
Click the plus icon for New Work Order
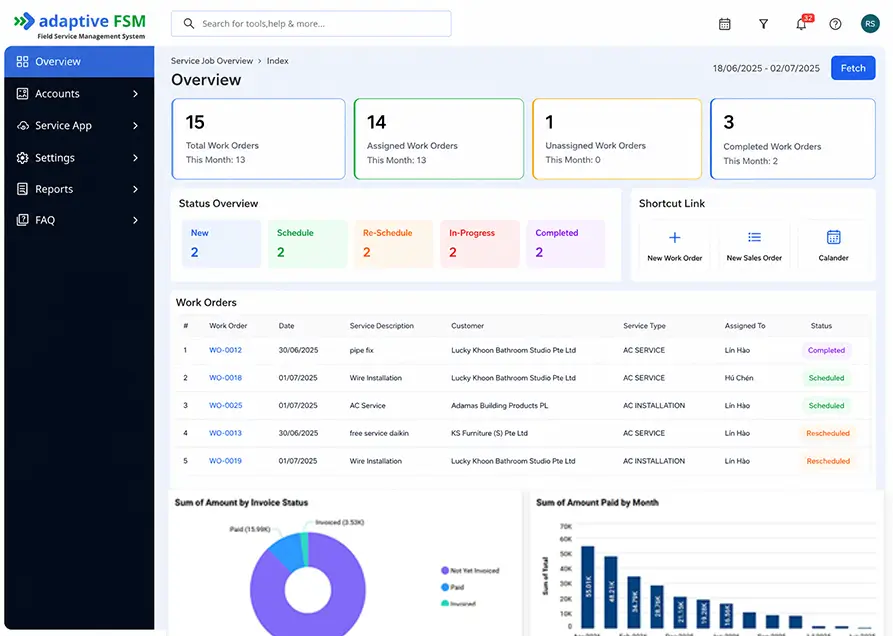click(674, 237)
